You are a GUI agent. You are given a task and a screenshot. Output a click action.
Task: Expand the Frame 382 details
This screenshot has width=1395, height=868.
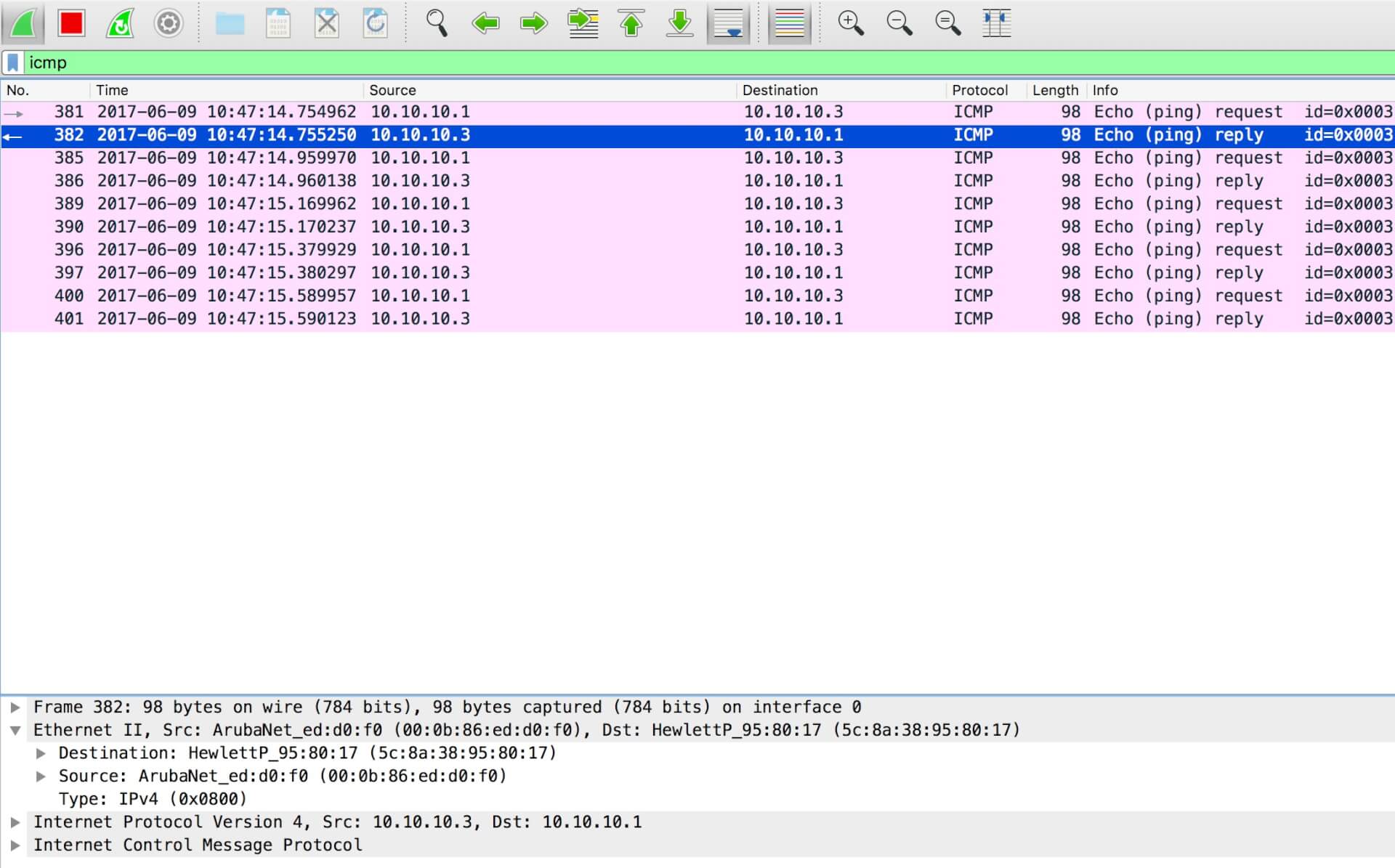coord(15,707)
